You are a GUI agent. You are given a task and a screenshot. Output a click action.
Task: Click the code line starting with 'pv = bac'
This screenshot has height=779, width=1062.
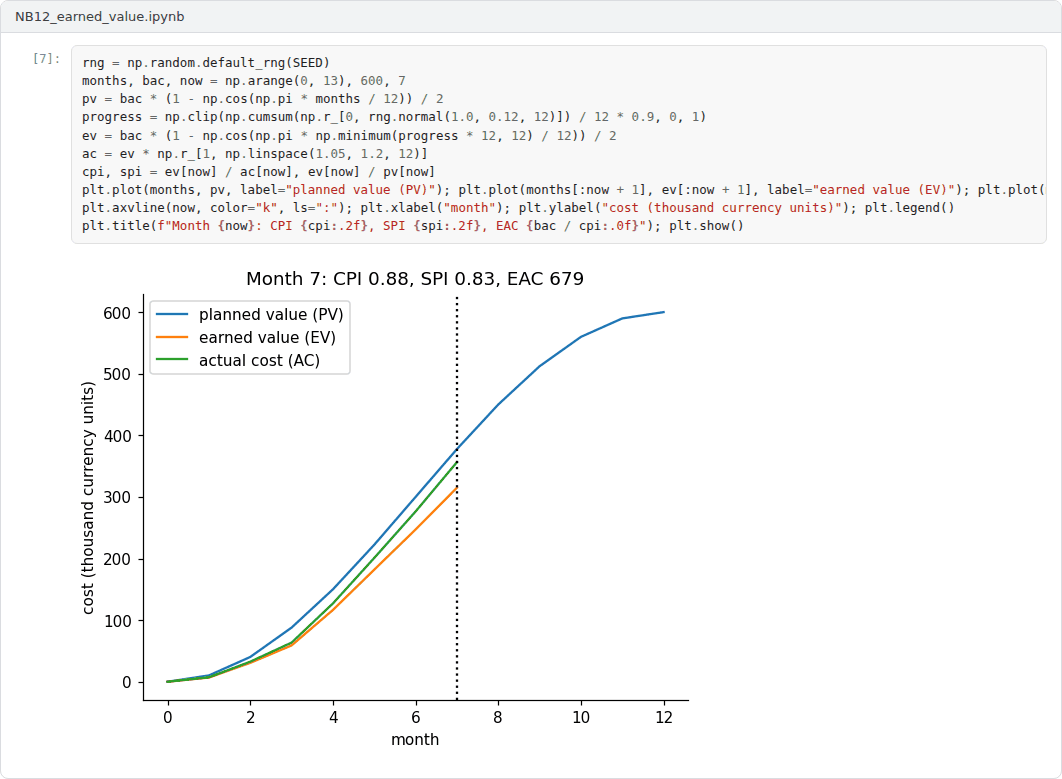click(263, 99)
